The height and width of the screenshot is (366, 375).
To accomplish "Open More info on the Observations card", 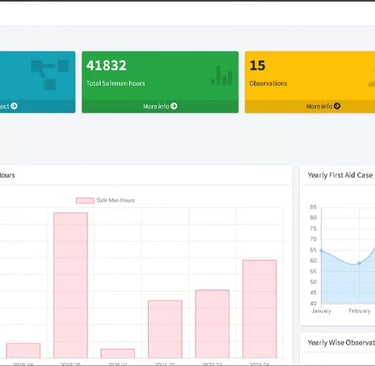I will tap(323, 106).
